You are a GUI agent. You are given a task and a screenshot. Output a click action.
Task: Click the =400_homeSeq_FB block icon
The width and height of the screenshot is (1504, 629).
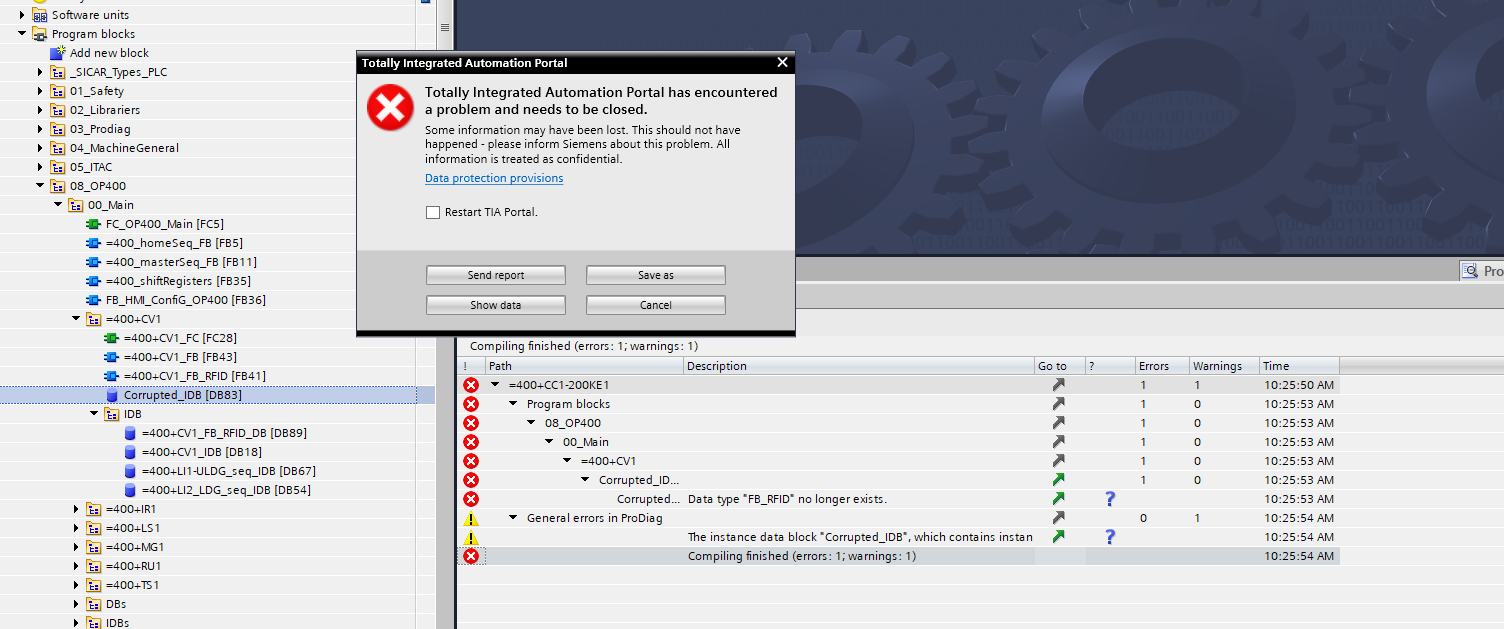click(x=94, y=243)
